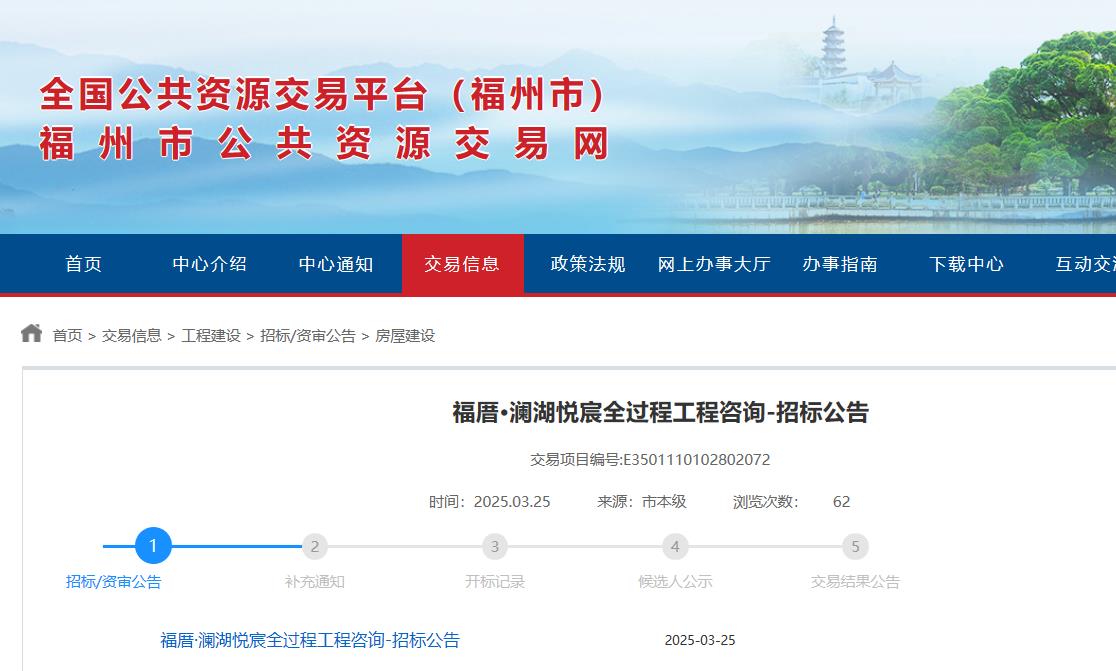Go to 办事指南 navigation item
The height and width of the screenshot is (671, 1116).
pos(840,264)
